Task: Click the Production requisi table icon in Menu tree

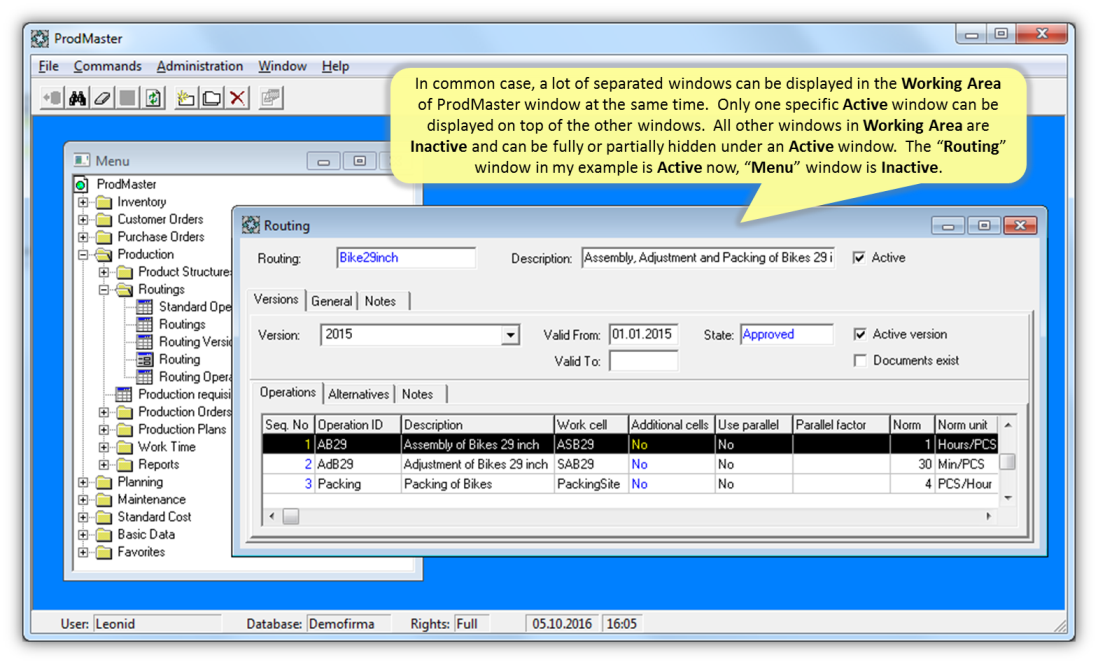Action: tap(124, 394)
